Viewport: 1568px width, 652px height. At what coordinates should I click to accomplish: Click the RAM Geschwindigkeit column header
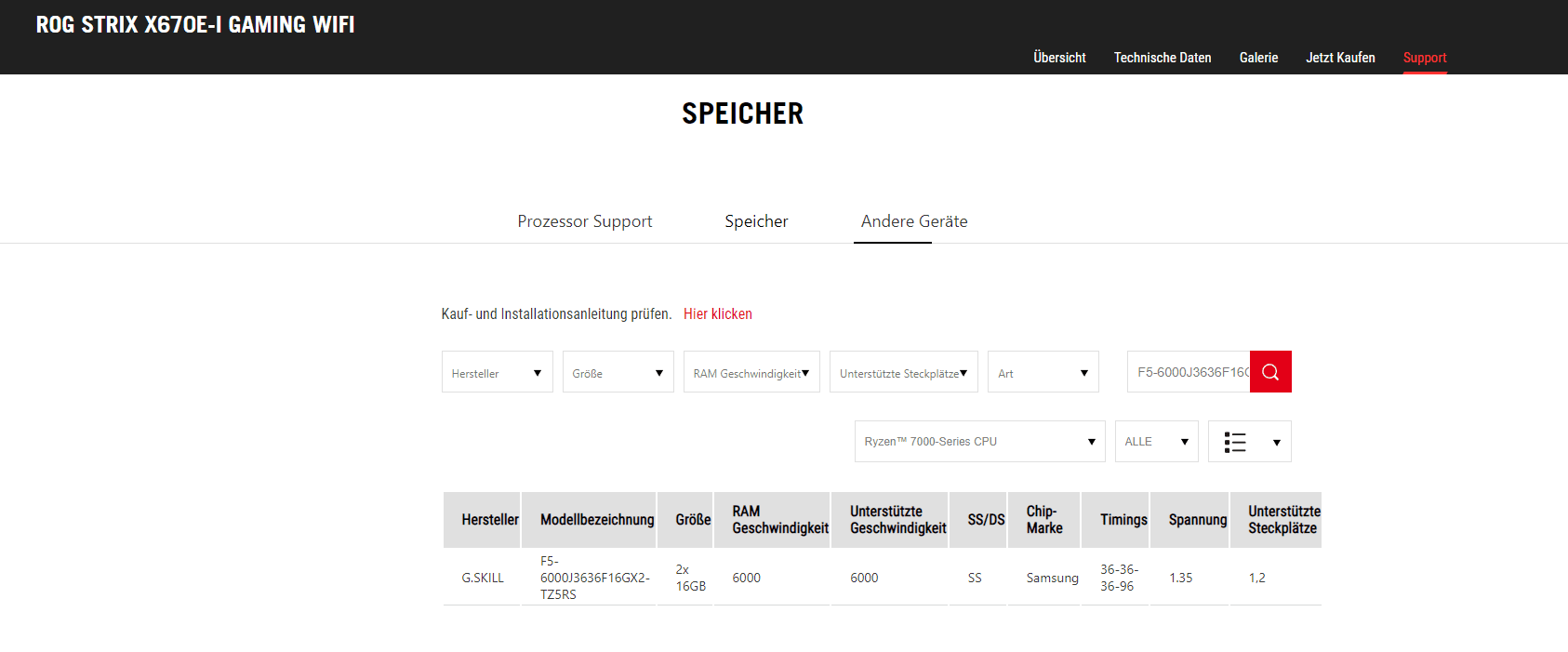779,520
